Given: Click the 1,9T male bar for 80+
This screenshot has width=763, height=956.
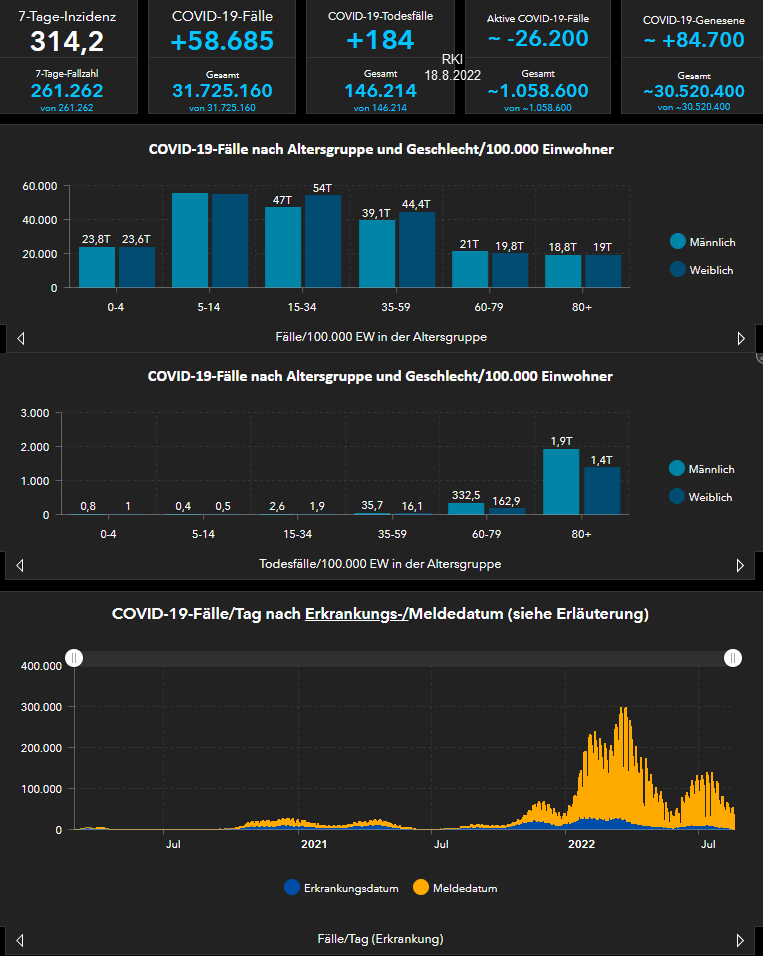Looking at the screenshot, I should point(561,481).
